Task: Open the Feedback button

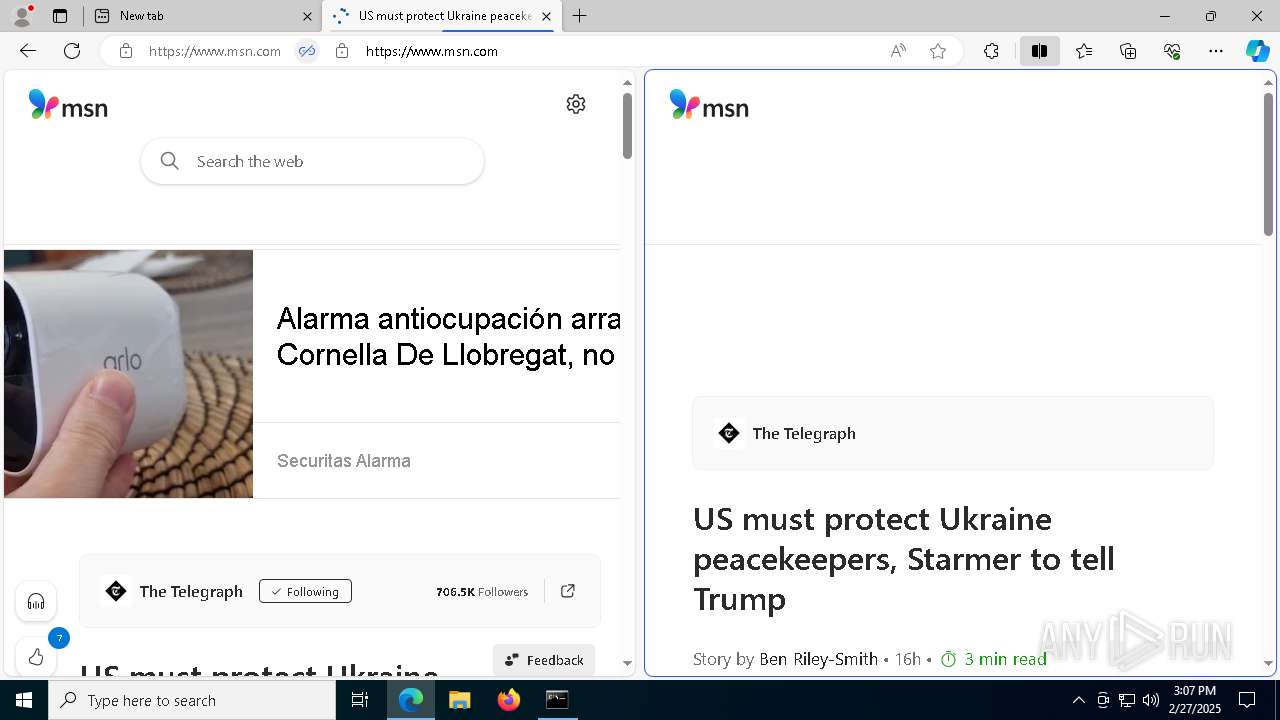Action: click(x=544, y=660)
